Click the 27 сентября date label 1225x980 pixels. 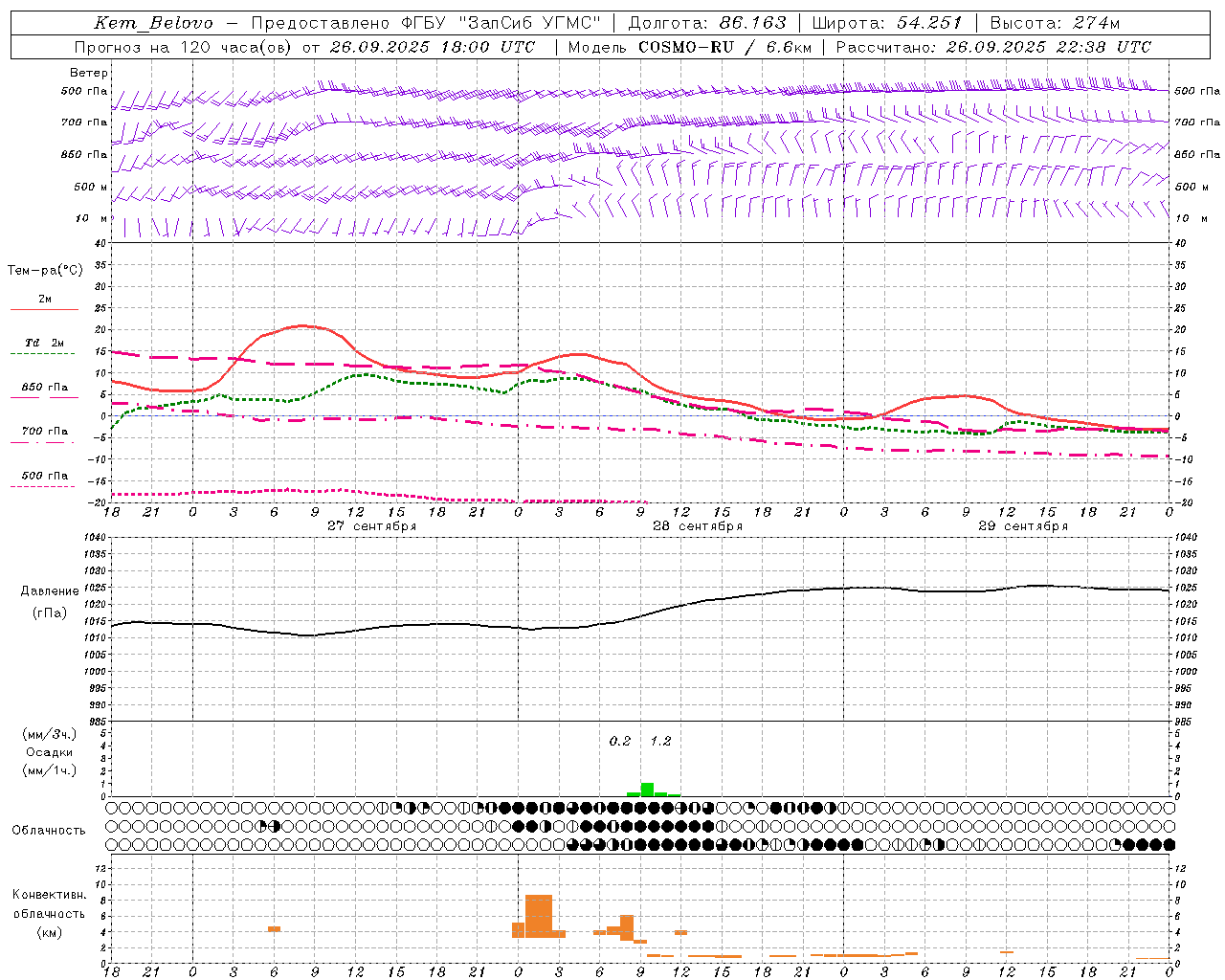point(371,526)
